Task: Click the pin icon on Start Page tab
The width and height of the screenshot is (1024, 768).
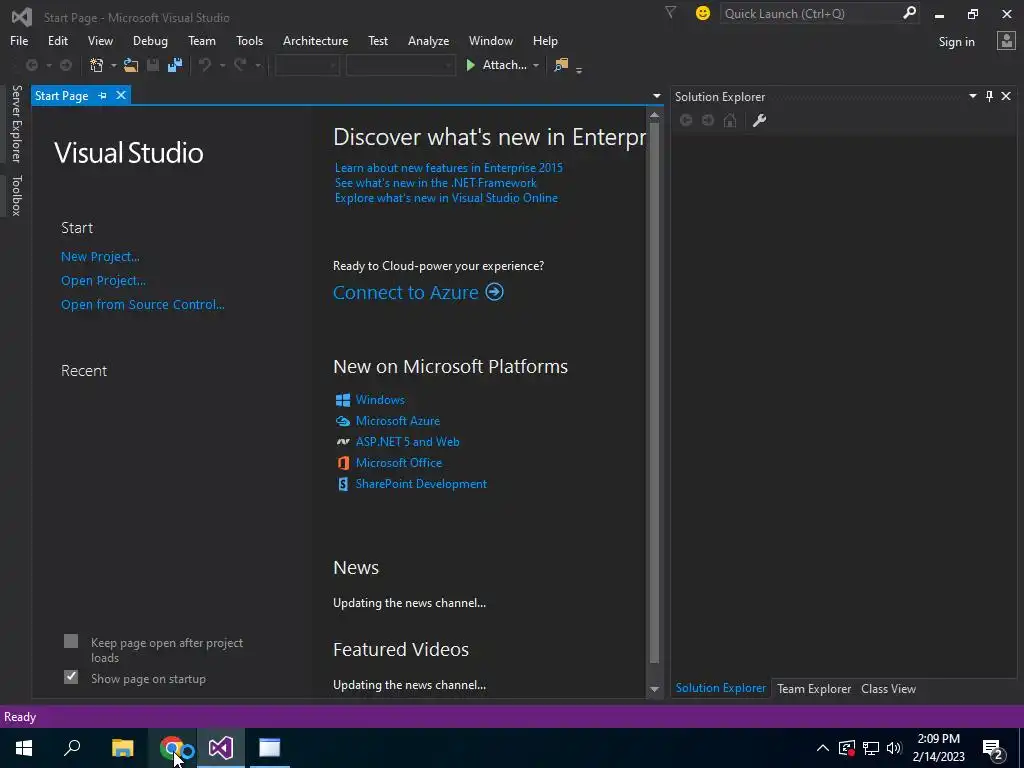Action: [x=103, y=95]
